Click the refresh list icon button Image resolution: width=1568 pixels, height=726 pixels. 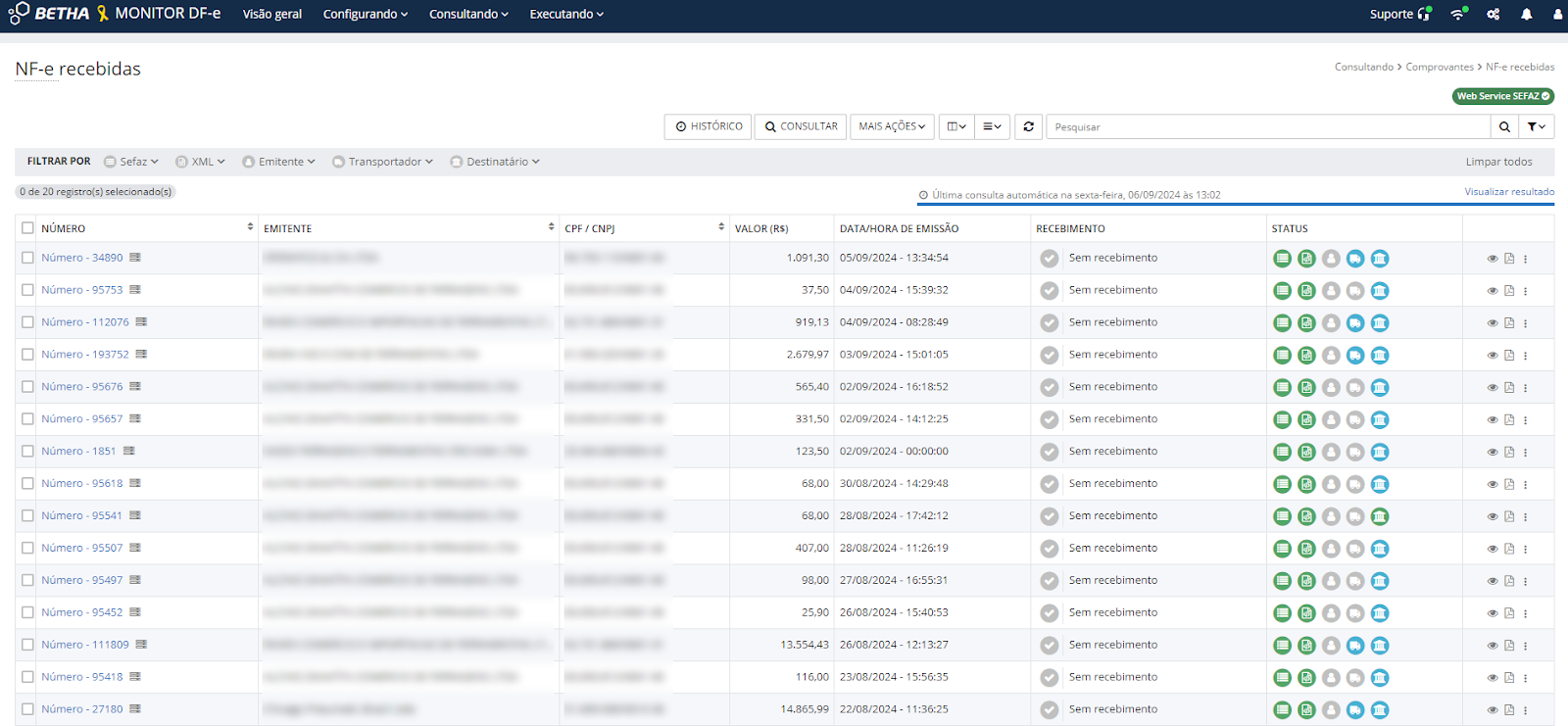1028,126
